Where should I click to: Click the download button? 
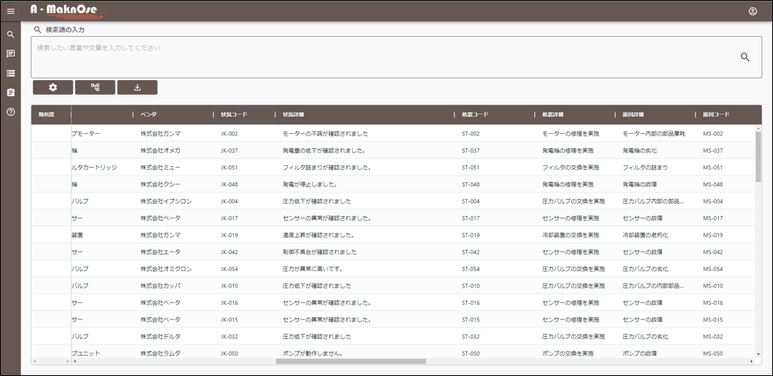(x=138, y=87)
